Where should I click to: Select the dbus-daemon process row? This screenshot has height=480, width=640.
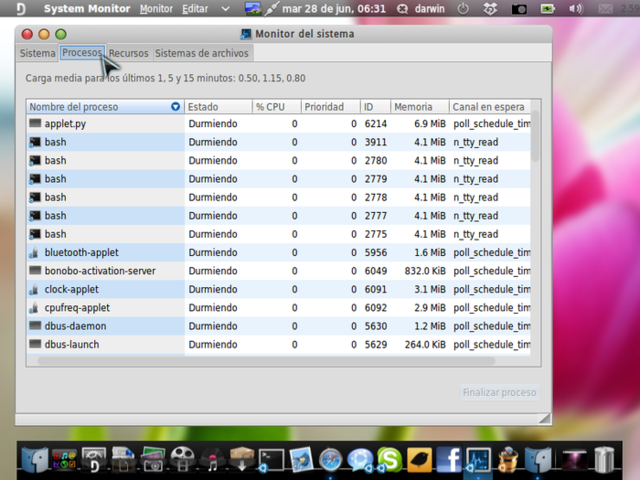278,326
